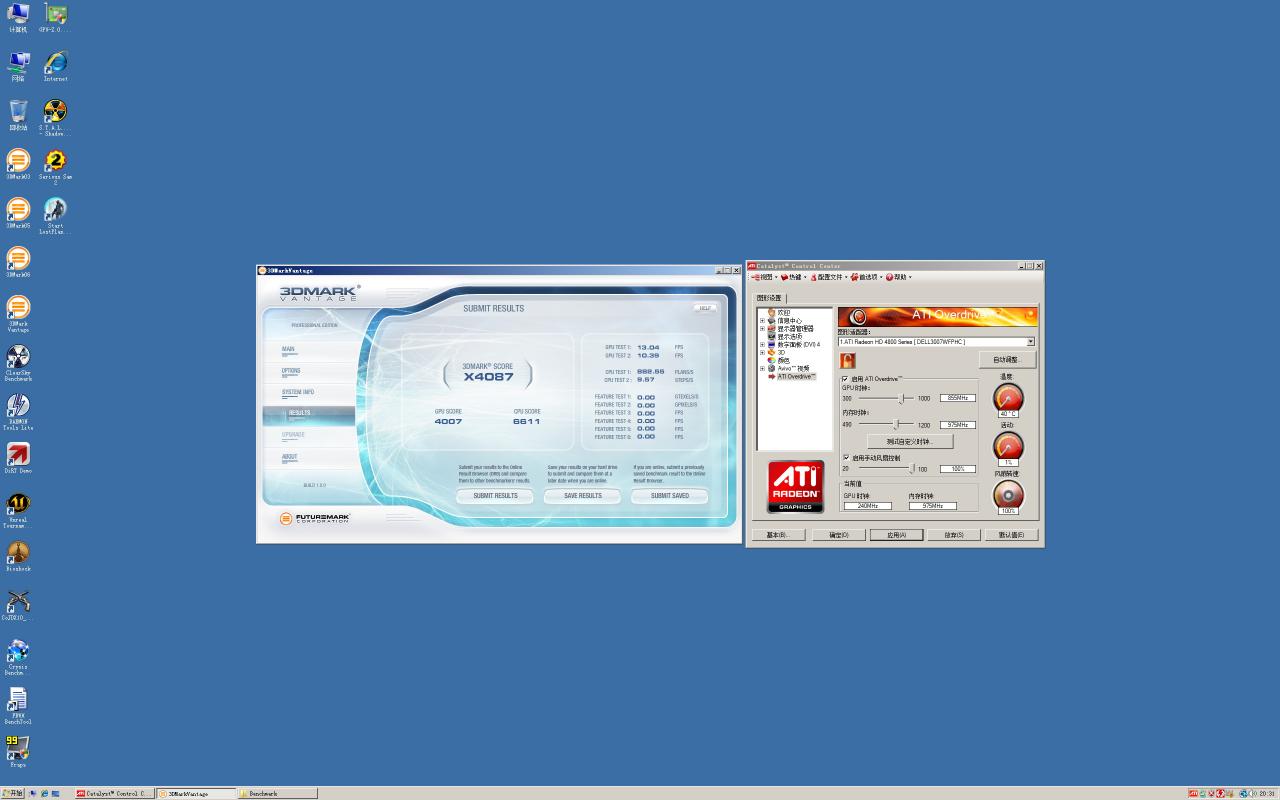Open the ABOUT page in 3DMark Vantage
1280x800 pixels.
[289, 457]
